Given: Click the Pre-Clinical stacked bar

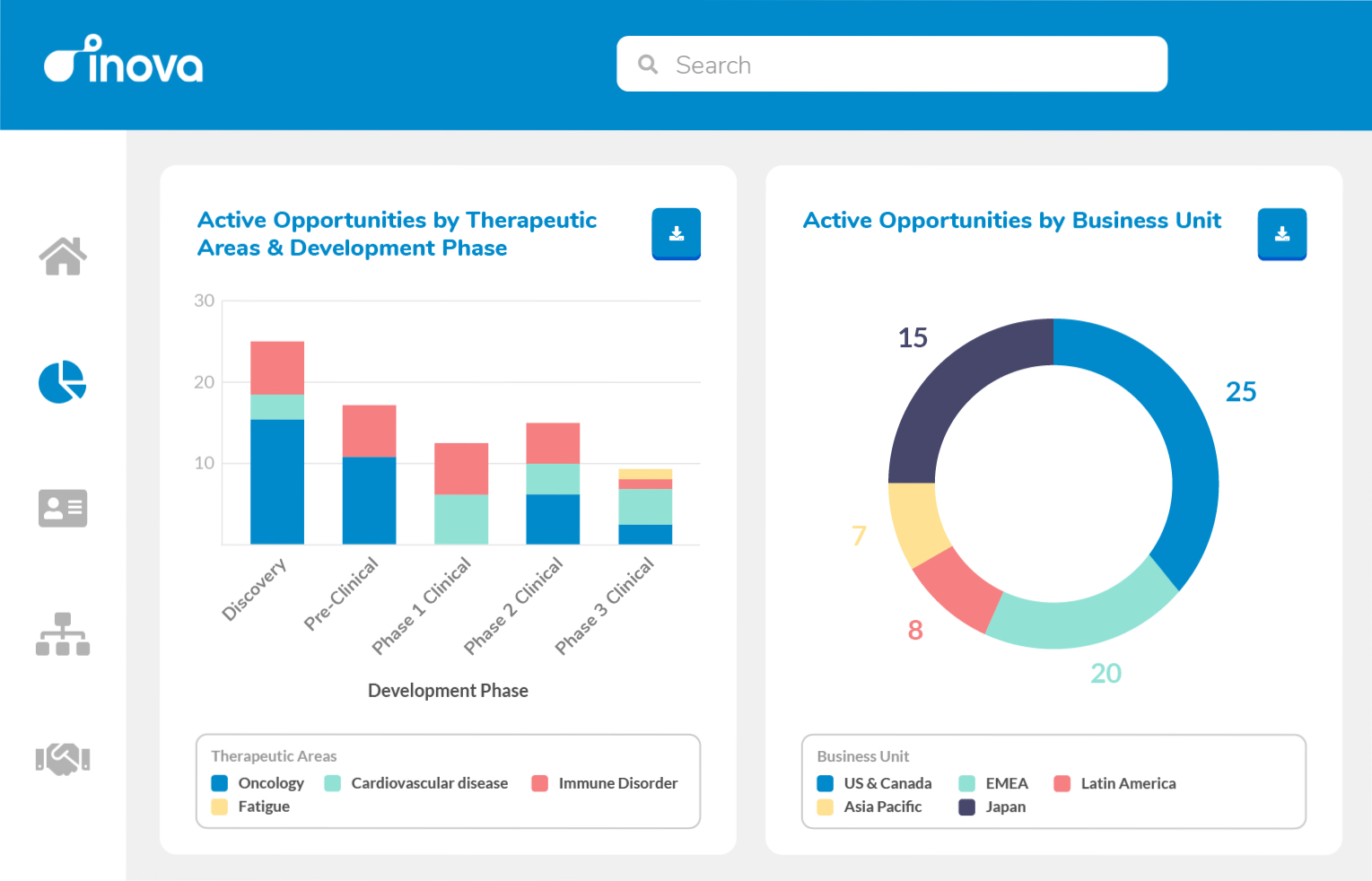Looking at the screenshot, I should click(369, 475).
